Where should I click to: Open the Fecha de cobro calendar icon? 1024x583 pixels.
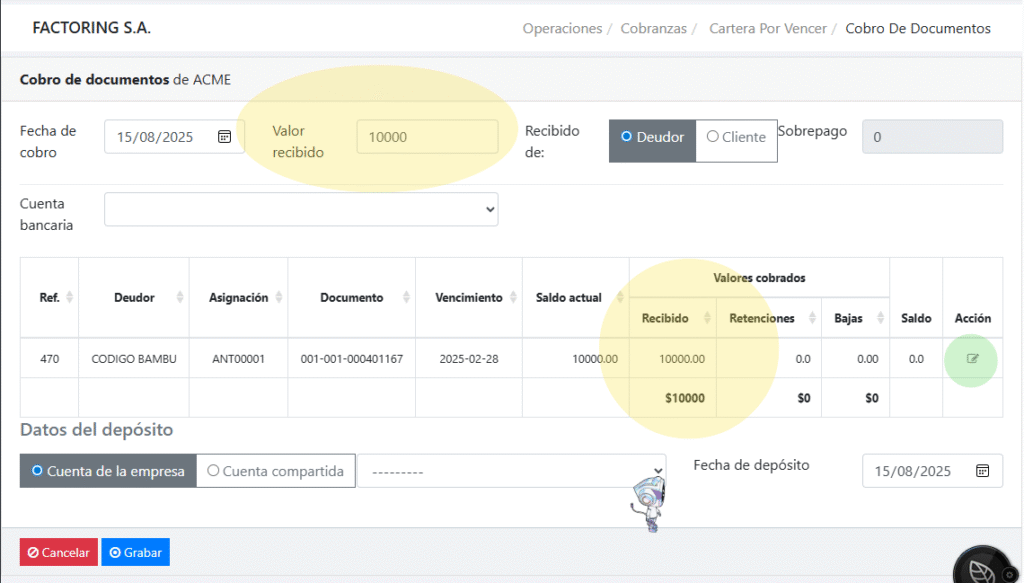(x=225, y=137)
